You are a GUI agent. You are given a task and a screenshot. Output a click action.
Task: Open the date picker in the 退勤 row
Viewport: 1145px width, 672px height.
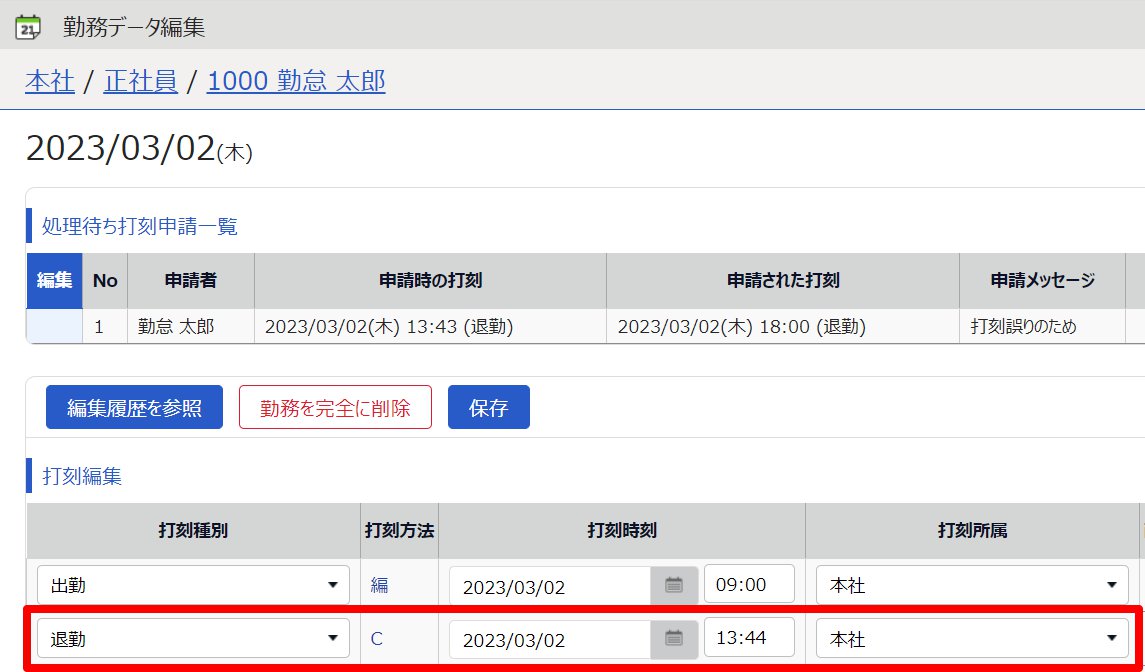[x=674, y=638]
